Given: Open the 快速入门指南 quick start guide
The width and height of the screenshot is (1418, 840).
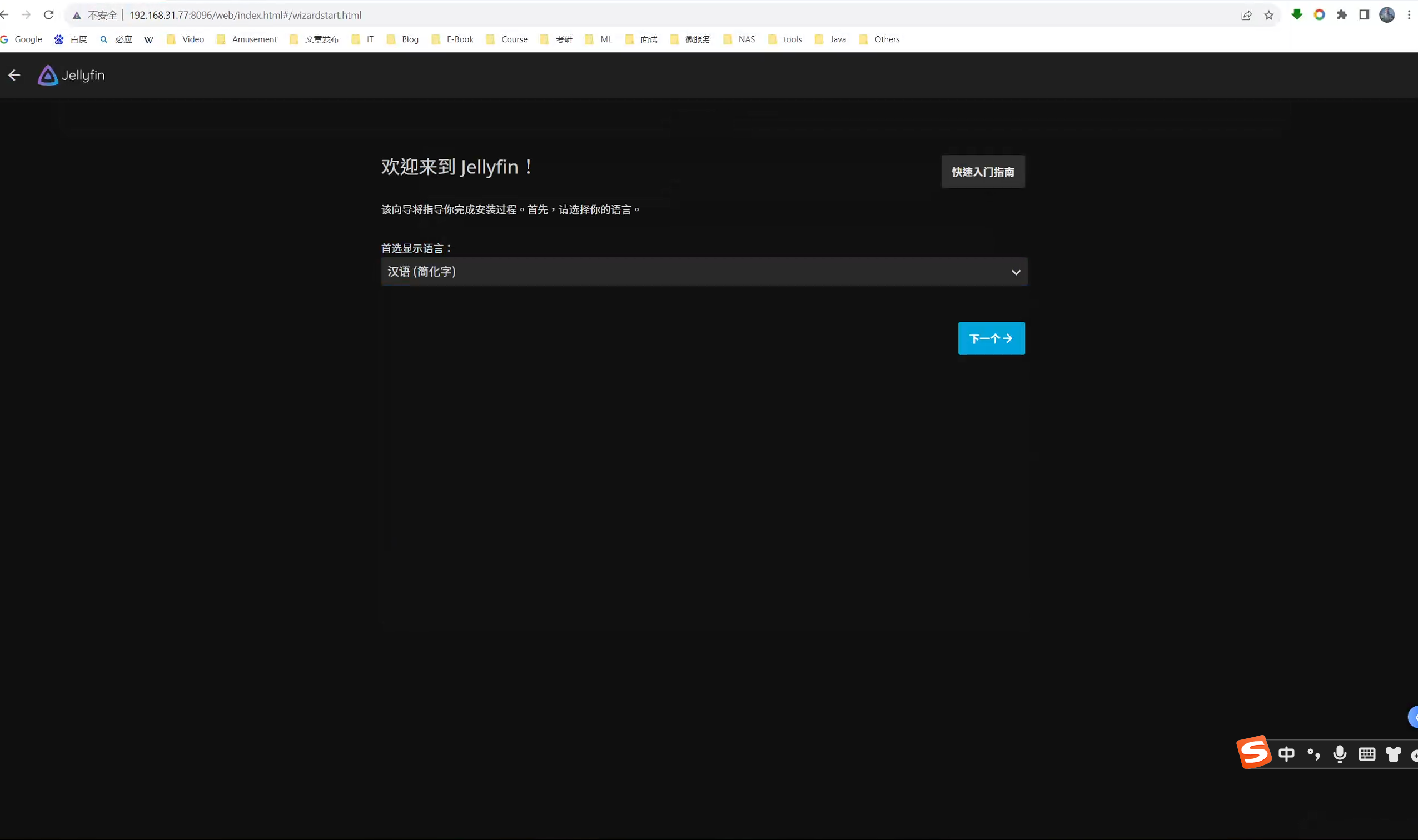Looking at the screenshot, I should pyautogui.click(x=983, y=172).
